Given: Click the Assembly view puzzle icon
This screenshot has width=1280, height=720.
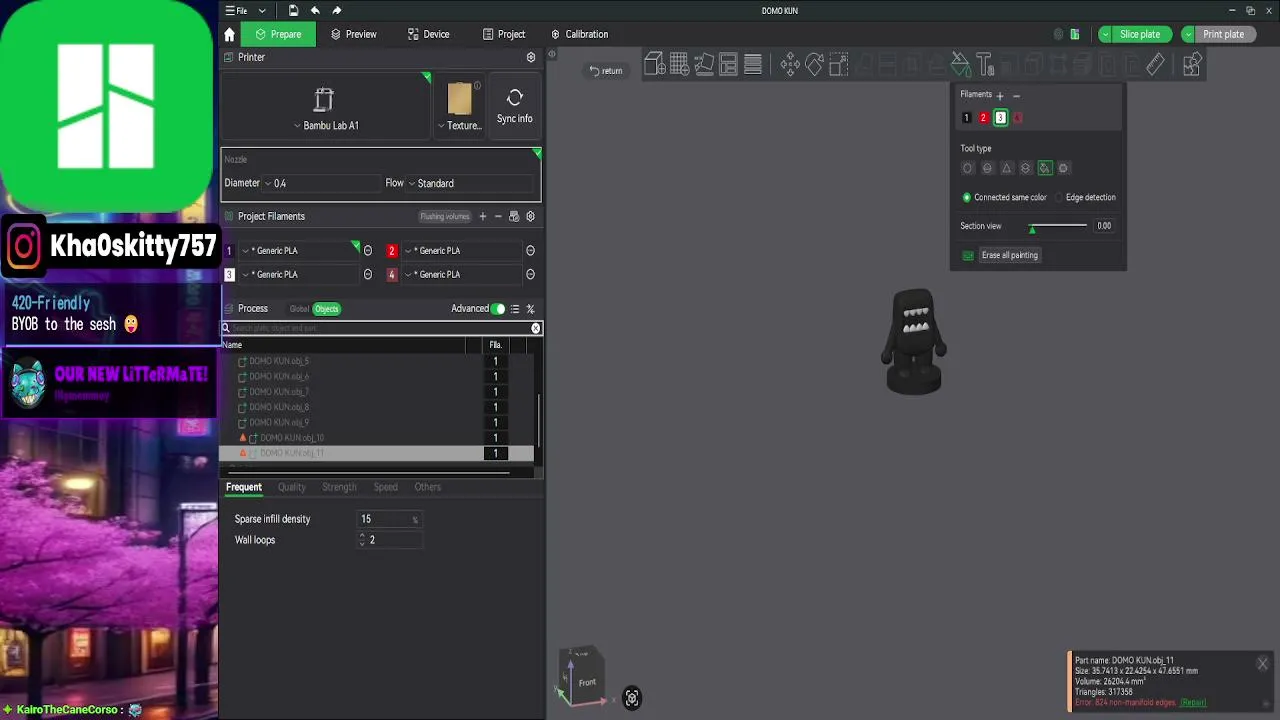Looking at the screenshot, I should (1191, 65).
